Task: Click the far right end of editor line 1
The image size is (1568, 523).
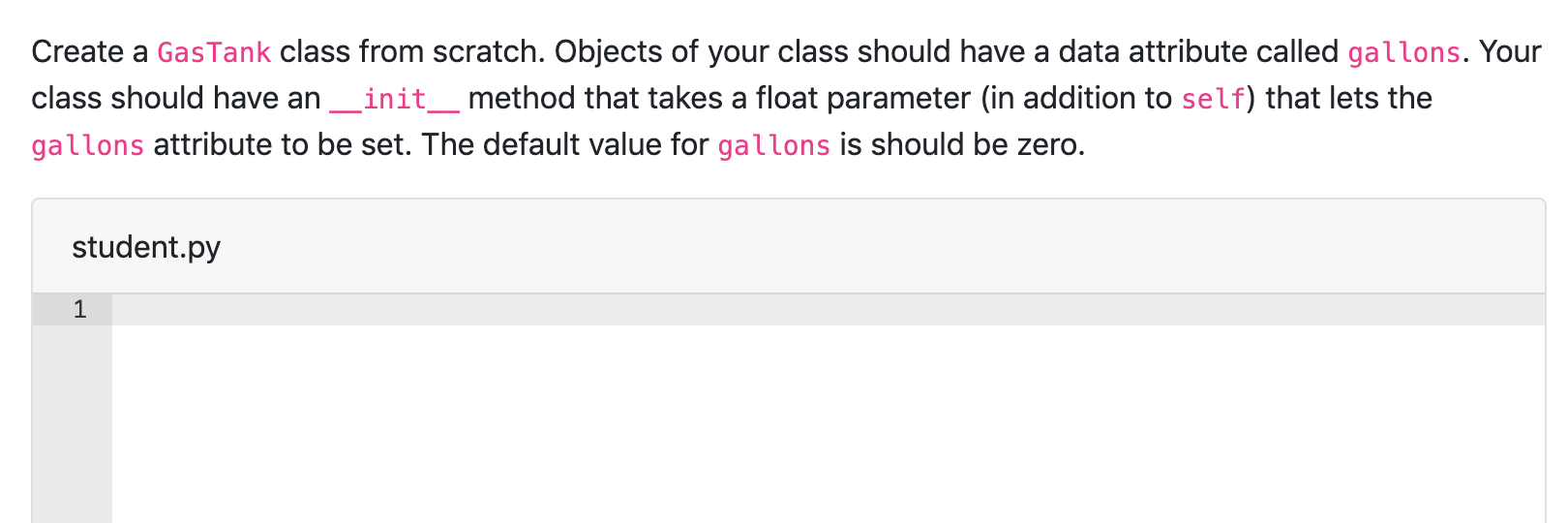Action: coord(1529,310)
